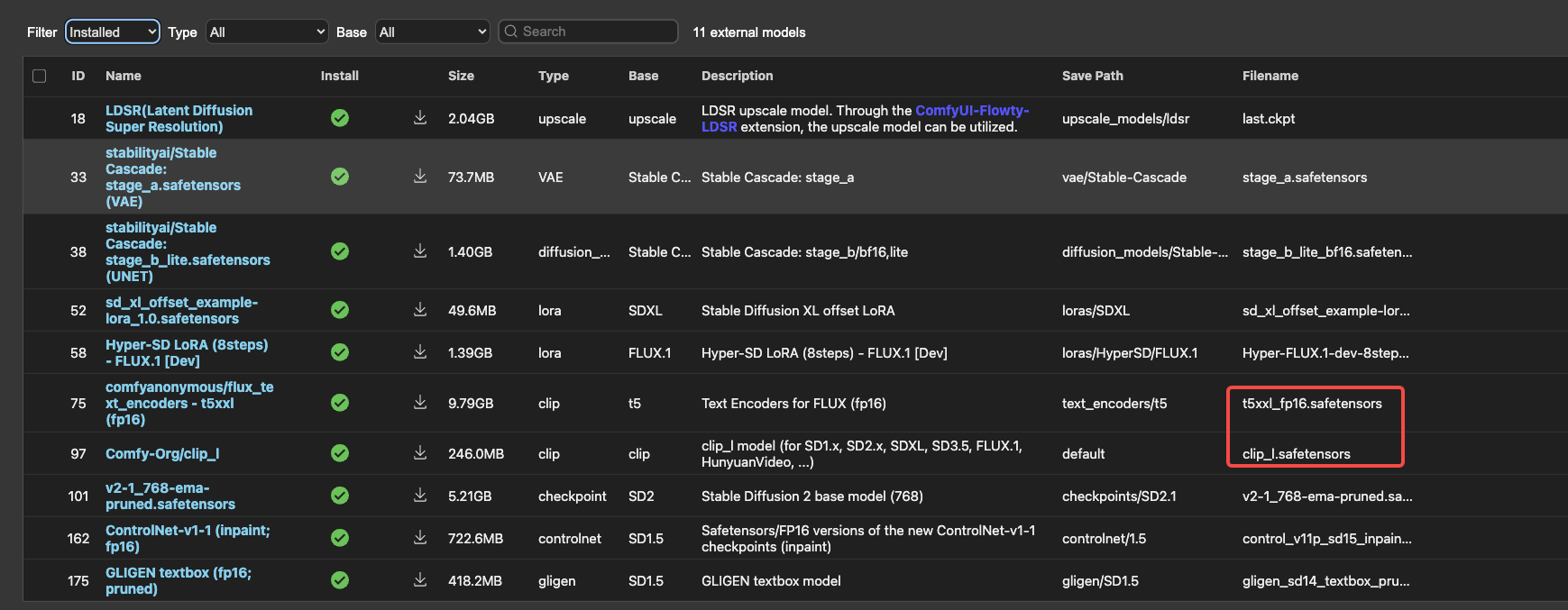This screenshot has height=610, width=1568.
Task: Open the Filter dropdown set to Installed
Action: pyautogui.click(x=113, y=32)
